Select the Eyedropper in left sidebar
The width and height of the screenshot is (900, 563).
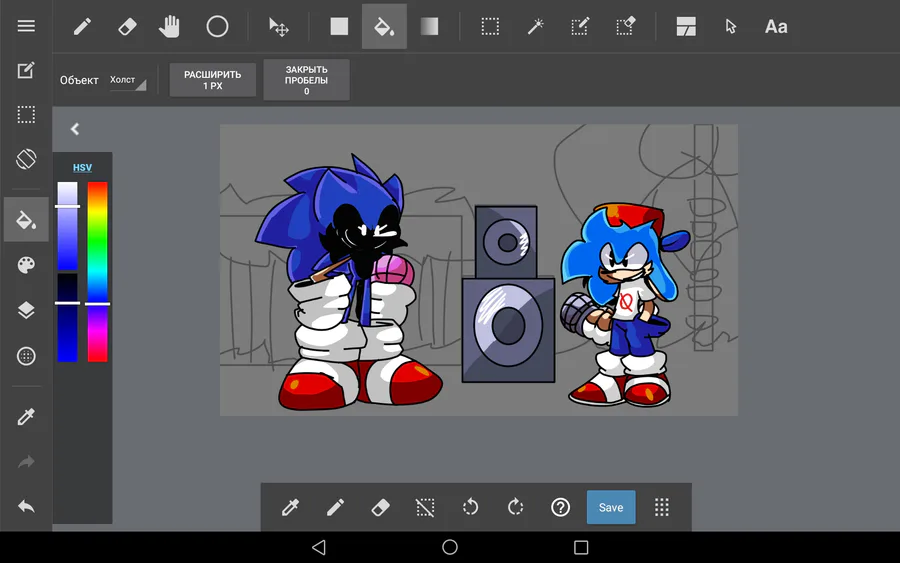26,416
